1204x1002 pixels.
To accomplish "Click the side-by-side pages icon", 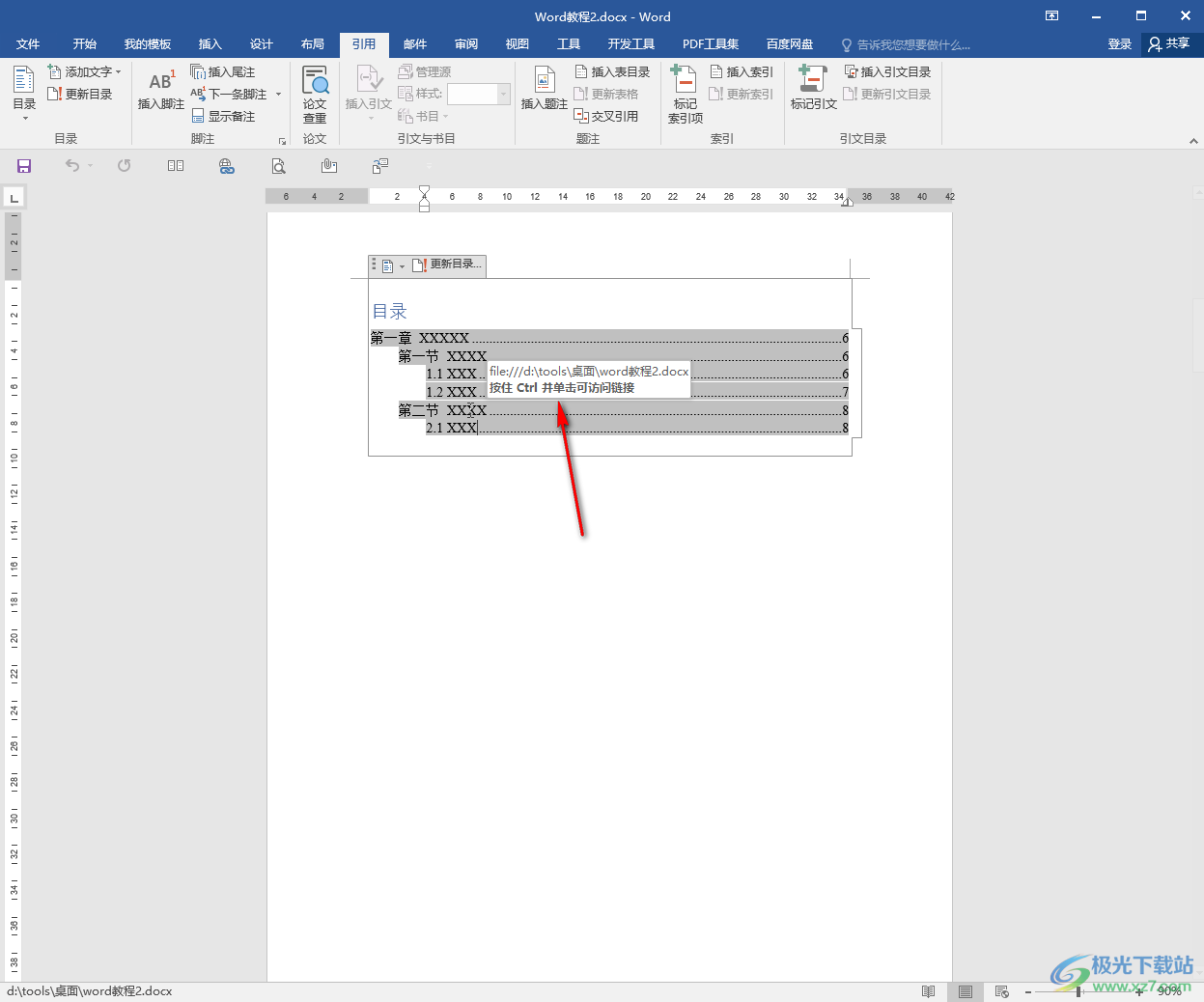I will tap(175, 166).
